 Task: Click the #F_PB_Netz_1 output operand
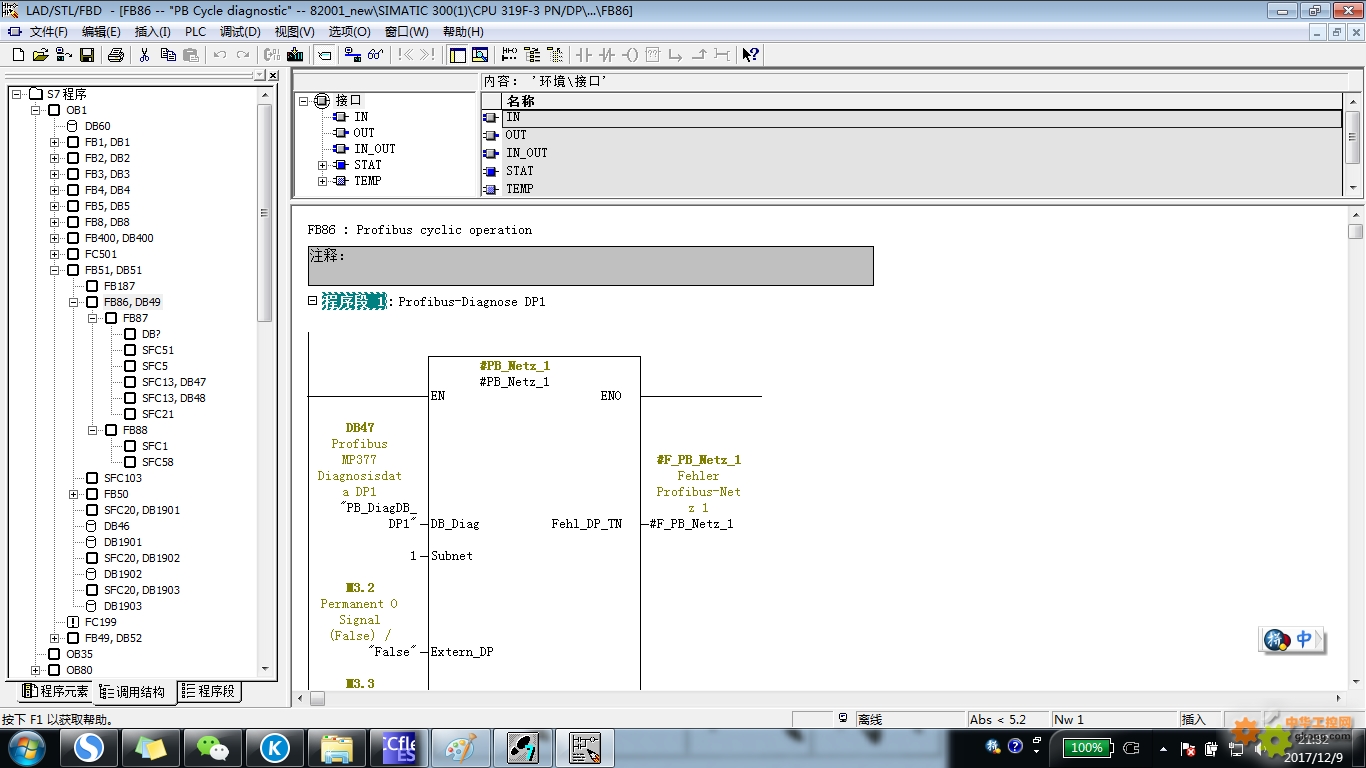pos(691,524)
